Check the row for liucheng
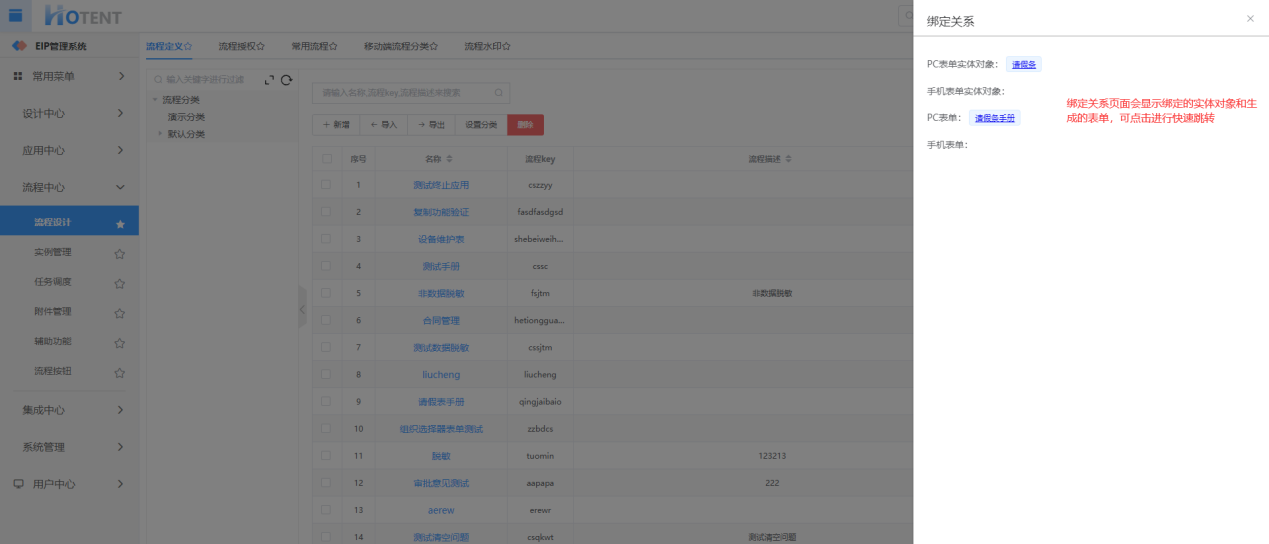 (326, 374)
